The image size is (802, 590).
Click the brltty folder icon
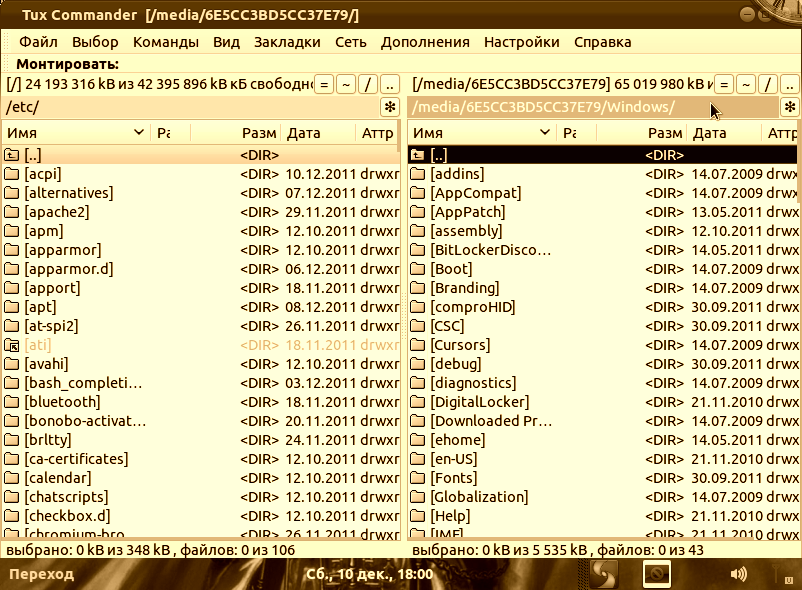pyautogui.click(x=12, y=440)
